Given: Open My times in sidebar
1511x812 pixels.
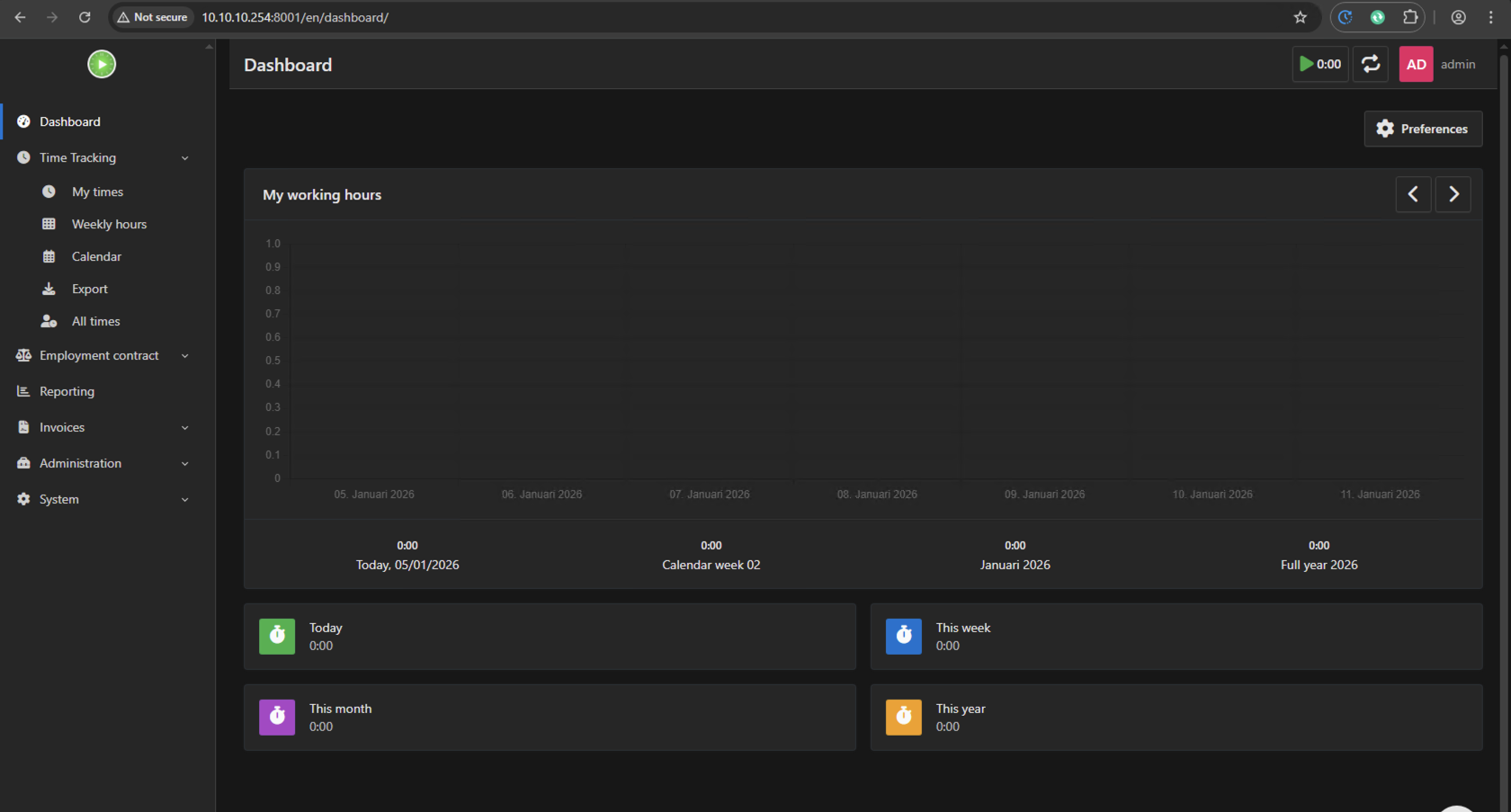Looking at the screenshot, I should coord(97,192).
